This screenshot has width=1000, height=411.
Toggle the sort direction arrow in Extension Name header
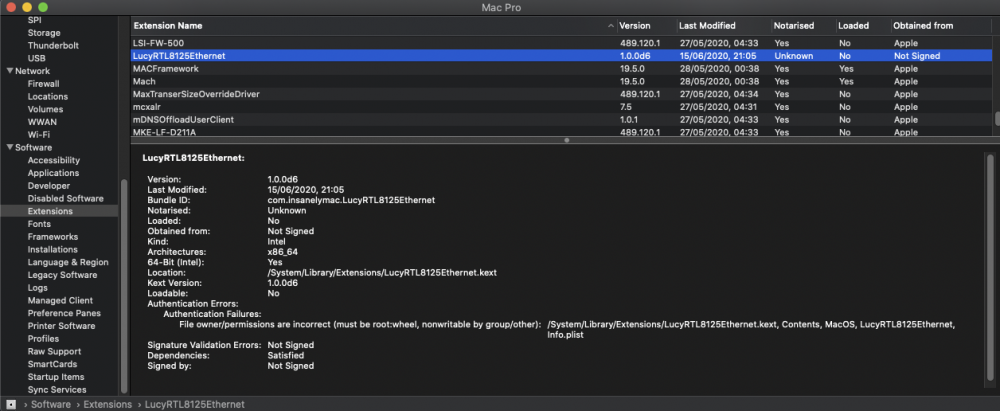(611, 26)
